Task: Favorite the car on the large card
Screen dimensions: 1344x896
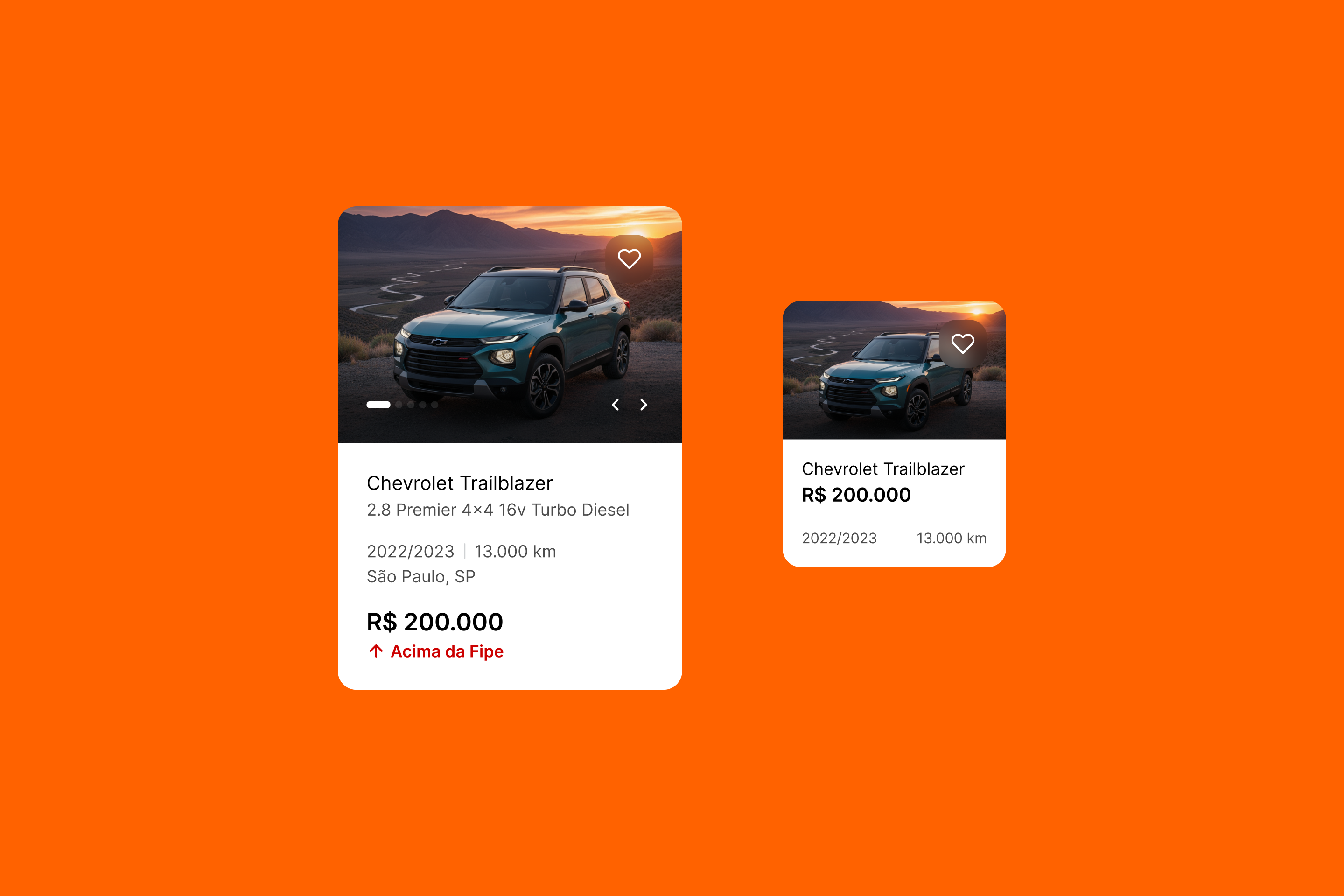Action: pyautogui.click(x=629, y=259)
